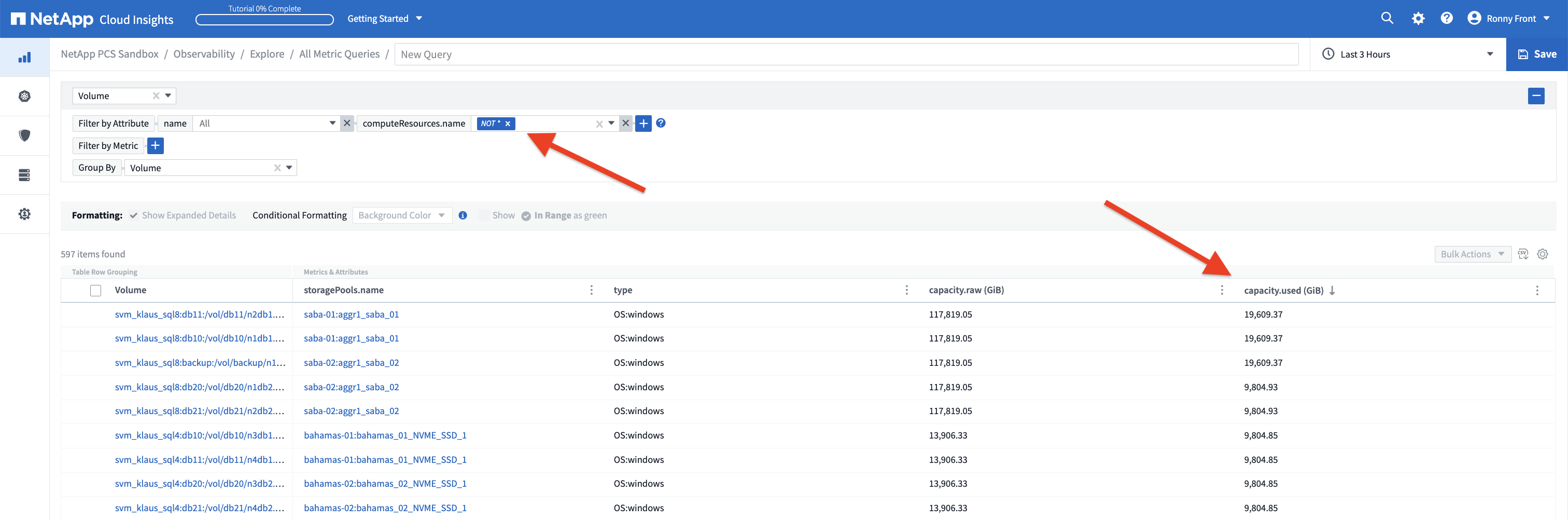Viewport: 1568px width, 520px height.
Task: Open the Observability dashboards sidebar icon
Action: click(x=24, y=57)
